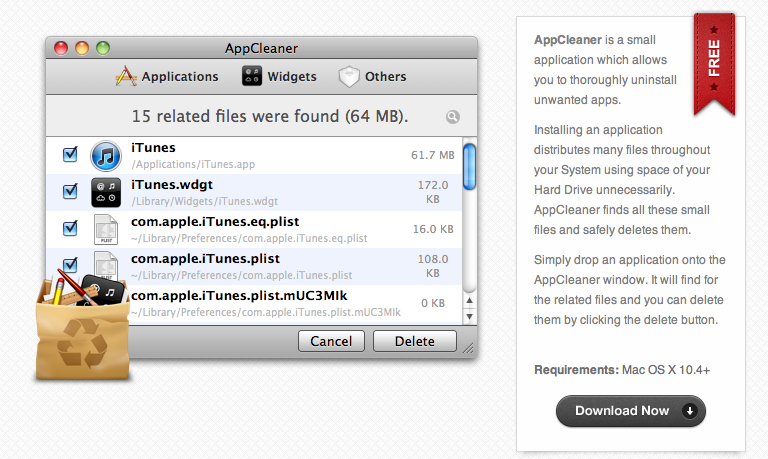Click the blue scrollbar thumb
This screenshot has width=768, height=459.
[469, 167]
